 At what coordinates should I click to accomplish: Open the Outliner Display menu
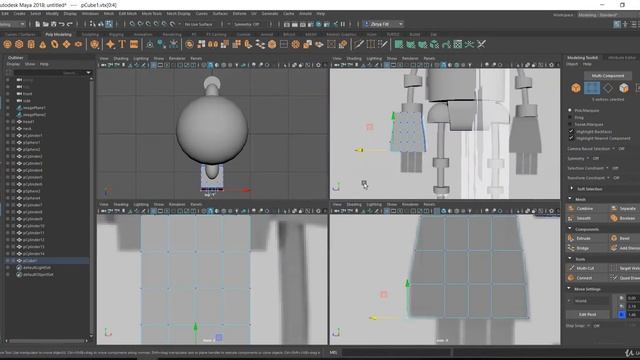(13, 64)
